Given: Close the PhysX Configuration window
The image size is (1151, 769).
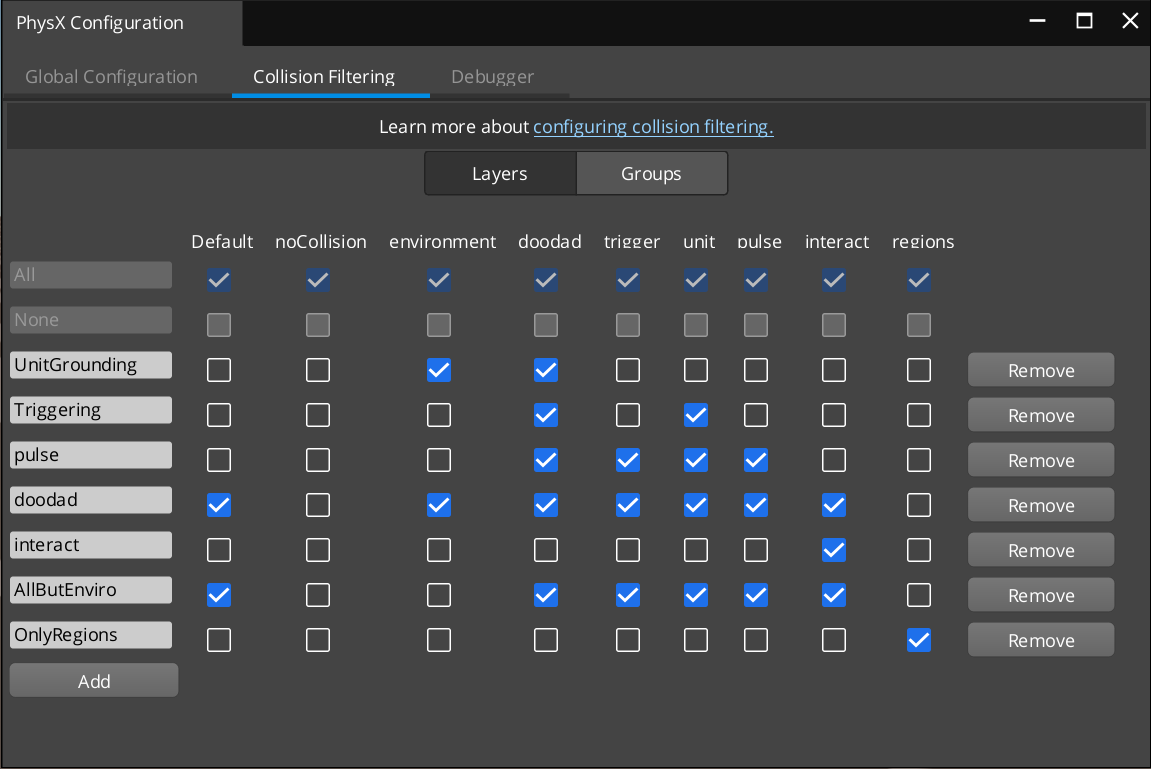Looking at the screenshot, I should coord(1130,21).
